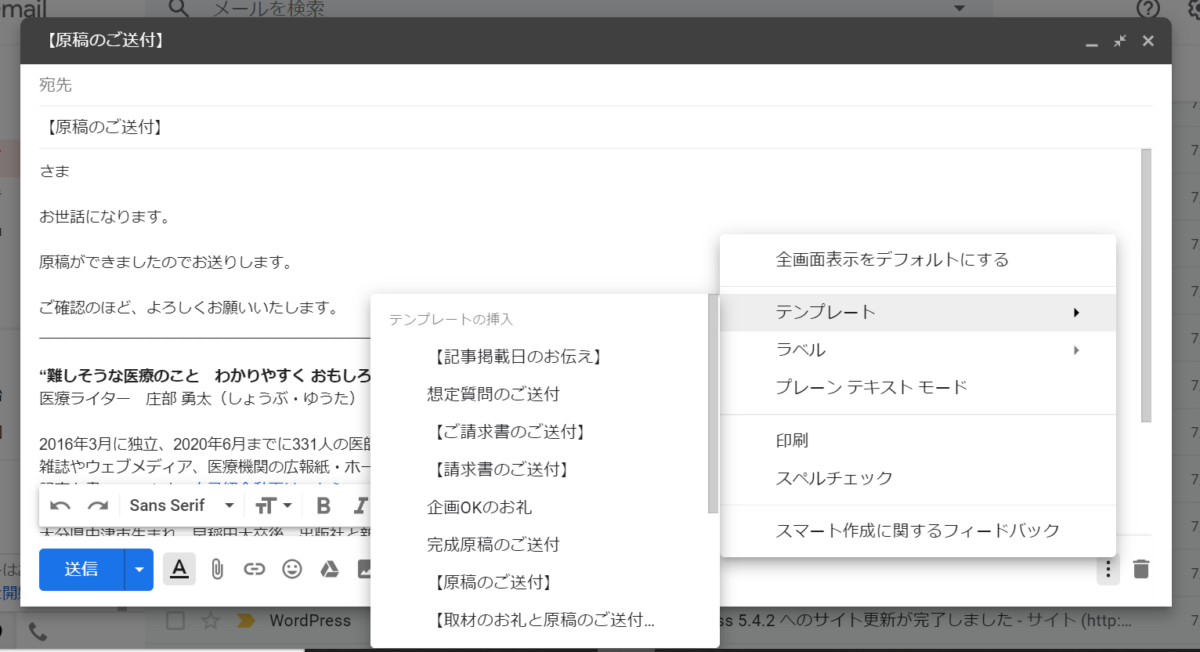1200x652 pixels.
Task: Expand the ラベル submenu
Action: click(x=918, y=350)
